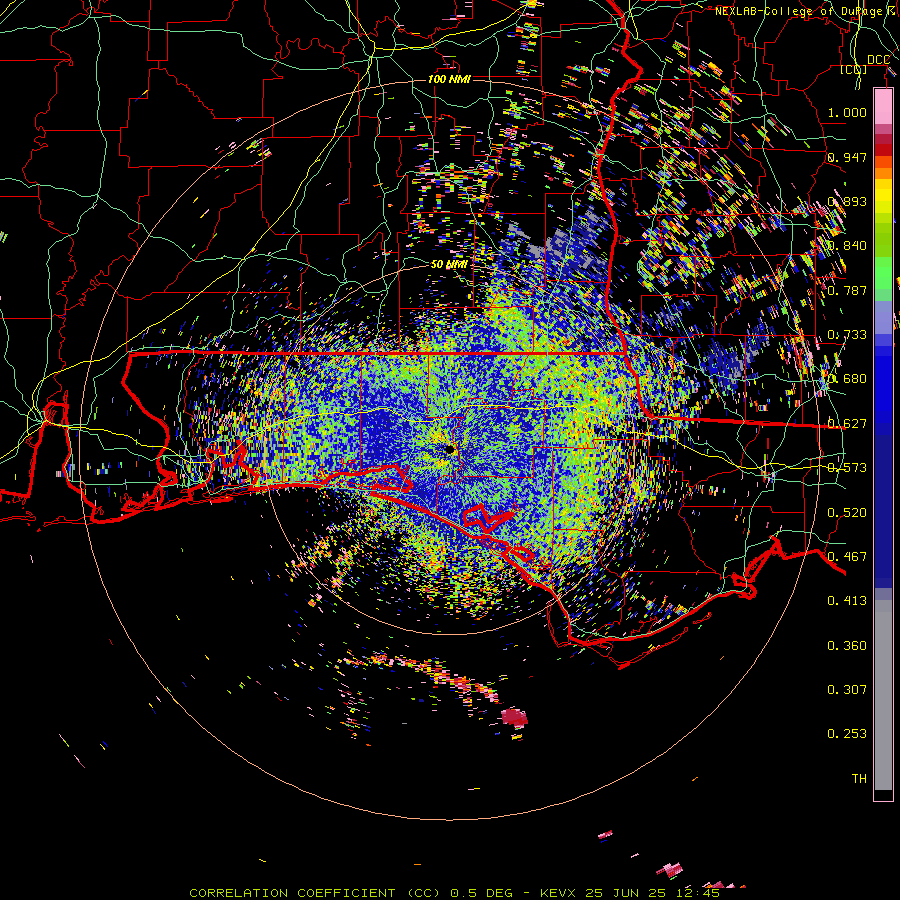Click the 0.787 scale value

tap(847, 290)
